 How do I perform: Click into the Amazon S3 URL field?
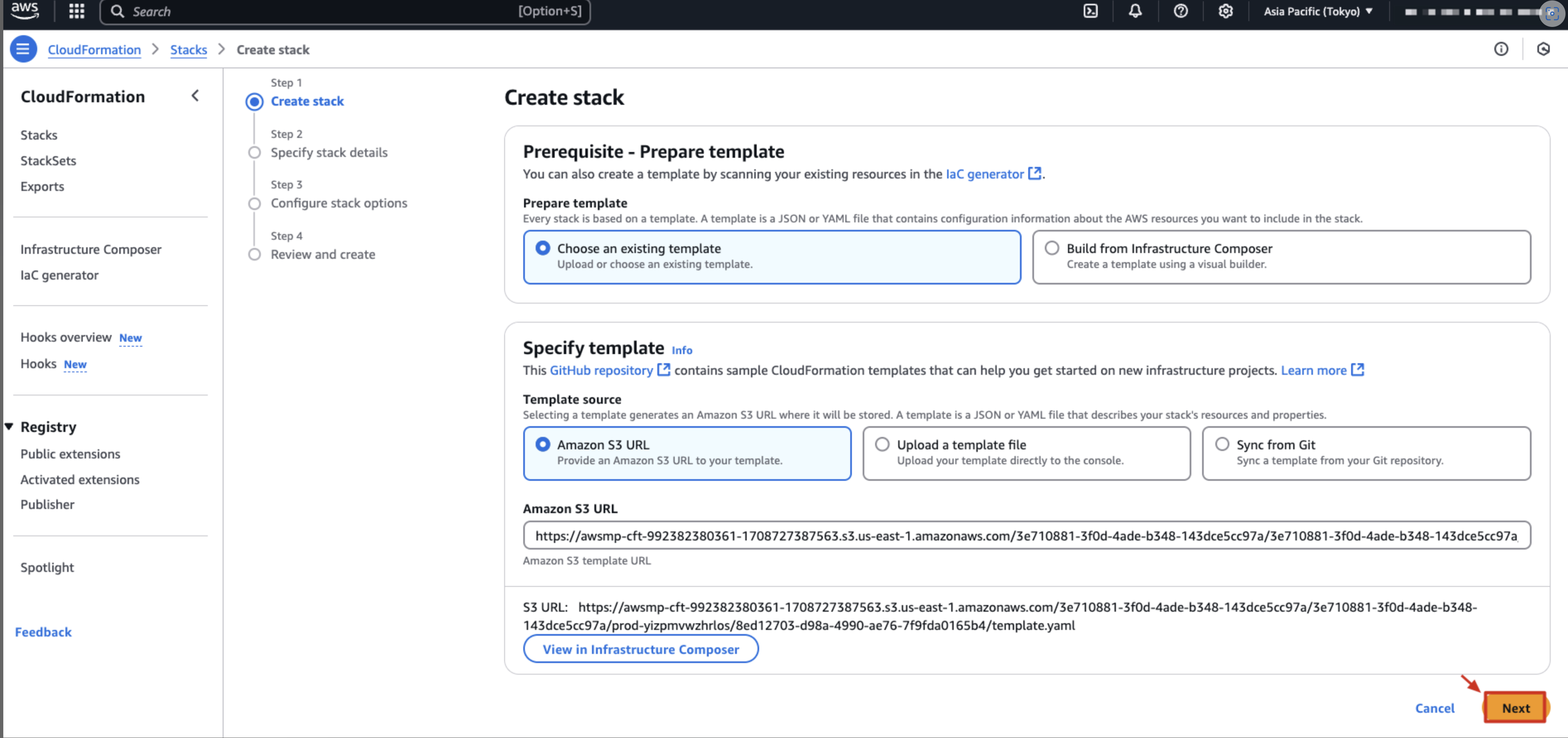[1026, 536]
